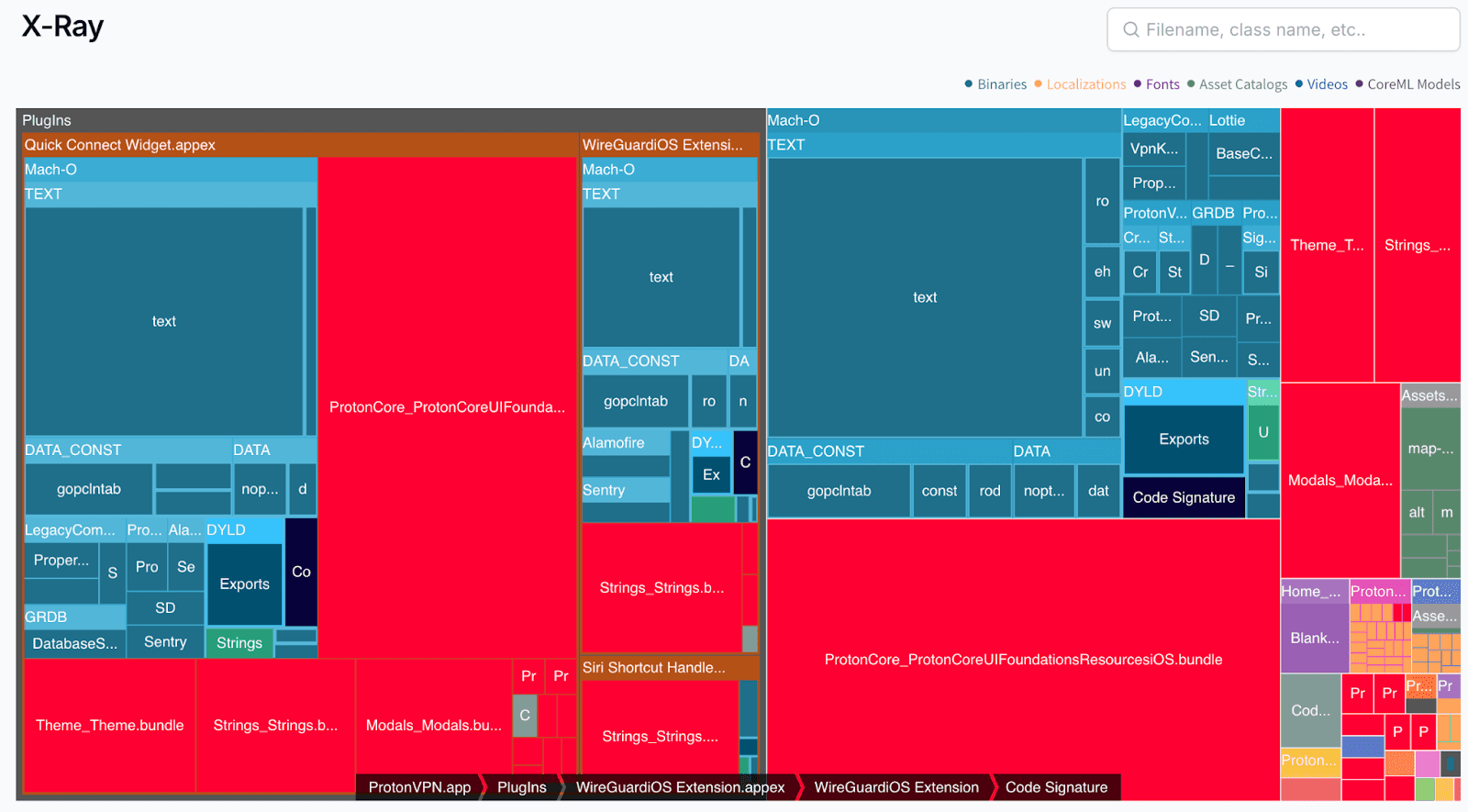This screenshot has height=812, width=1468.
Task: Click the search magnifier icon
Action: click(1131, 30)
